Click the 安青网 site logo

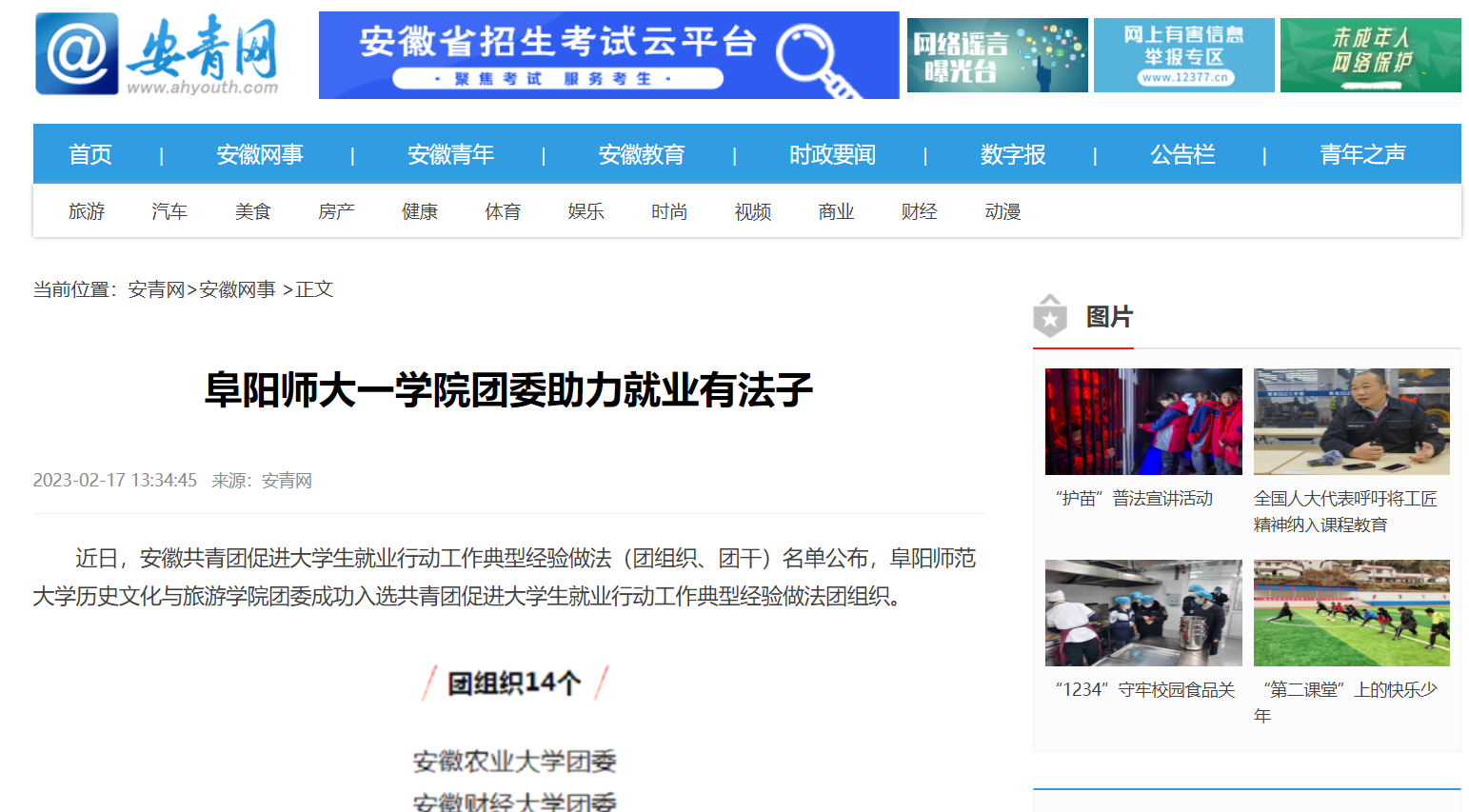tap(157, 54)
